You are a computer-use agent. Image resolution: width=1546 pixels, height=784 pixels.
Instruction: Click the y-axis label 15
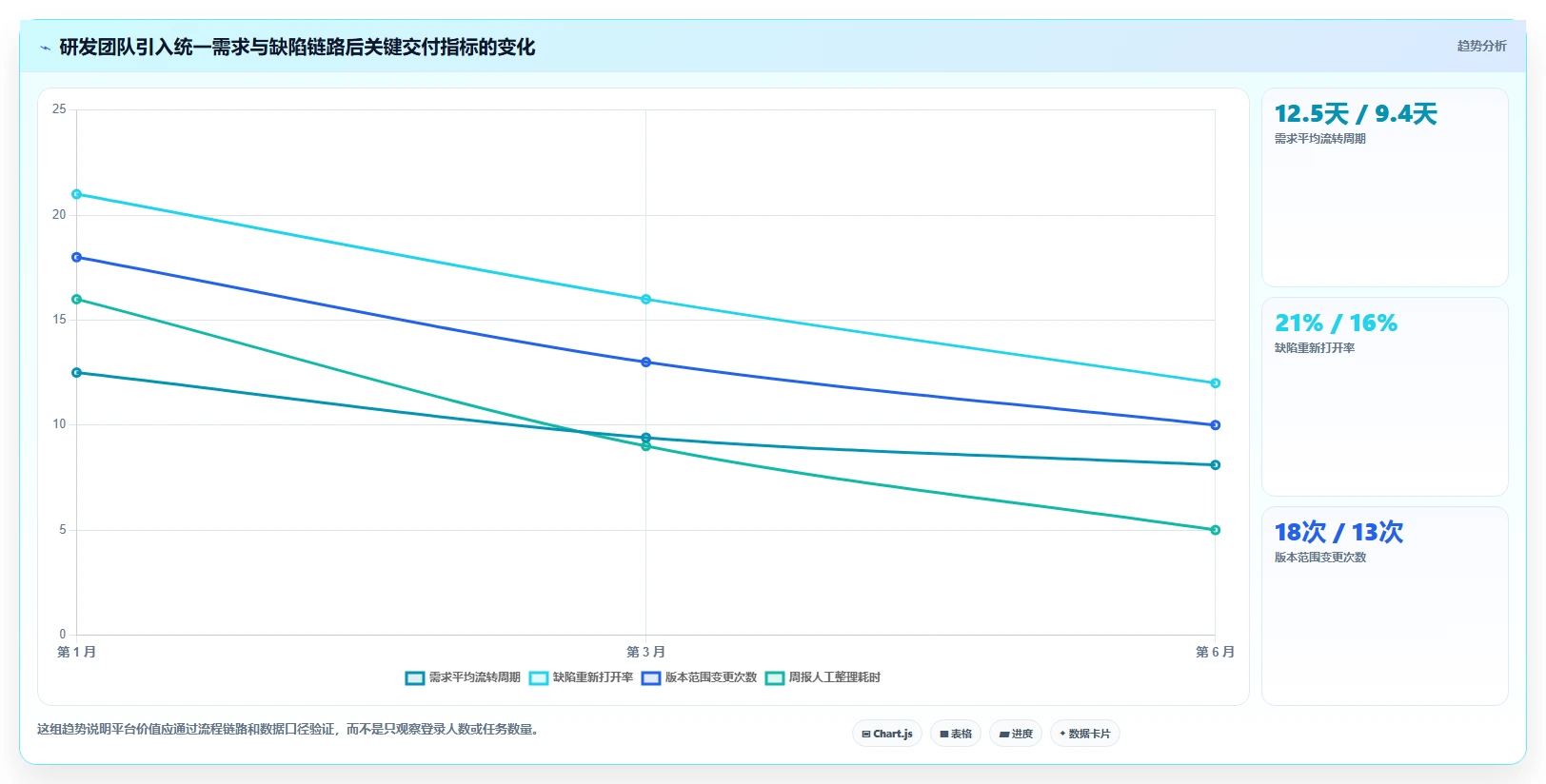tap(59, 320)
